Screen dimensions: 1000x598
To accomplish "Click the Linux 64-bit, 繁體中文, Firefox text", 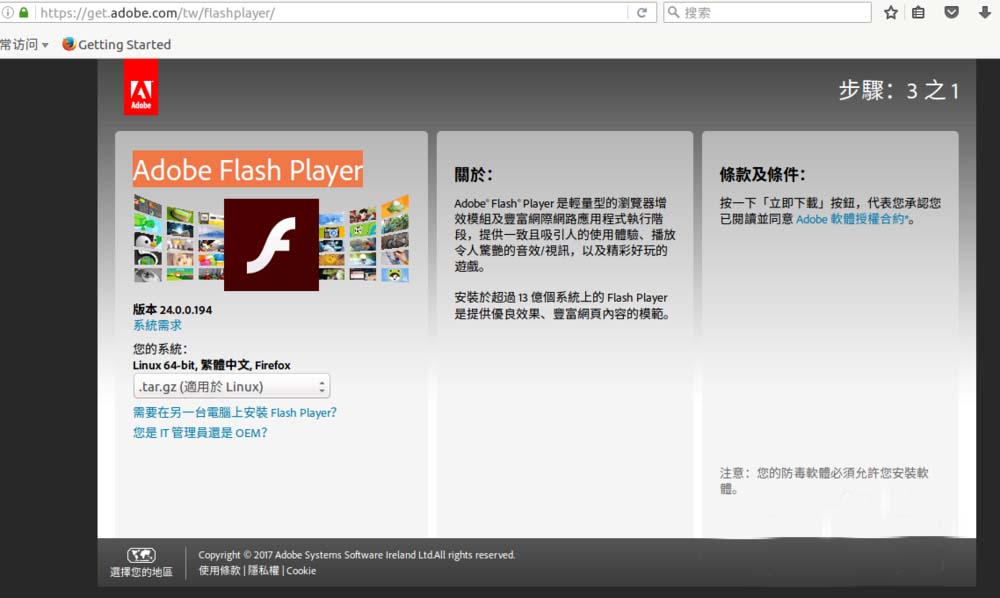I will click(212, 365).
